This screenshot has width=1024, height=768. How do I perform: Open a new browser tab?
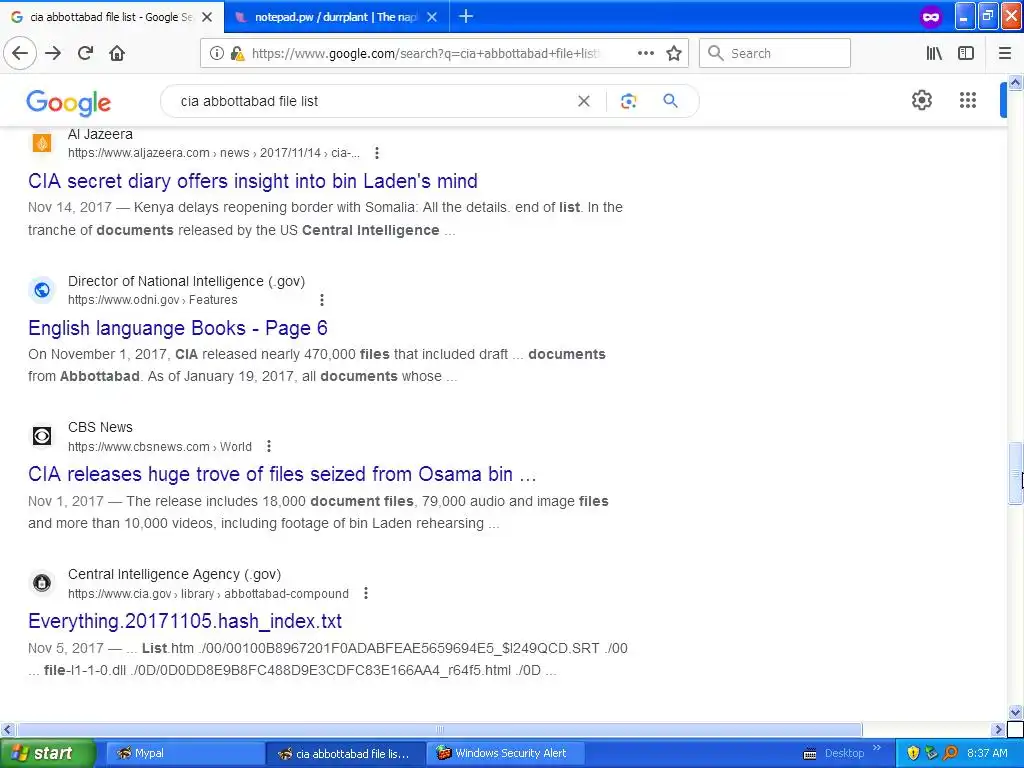(x=466, y=16)
